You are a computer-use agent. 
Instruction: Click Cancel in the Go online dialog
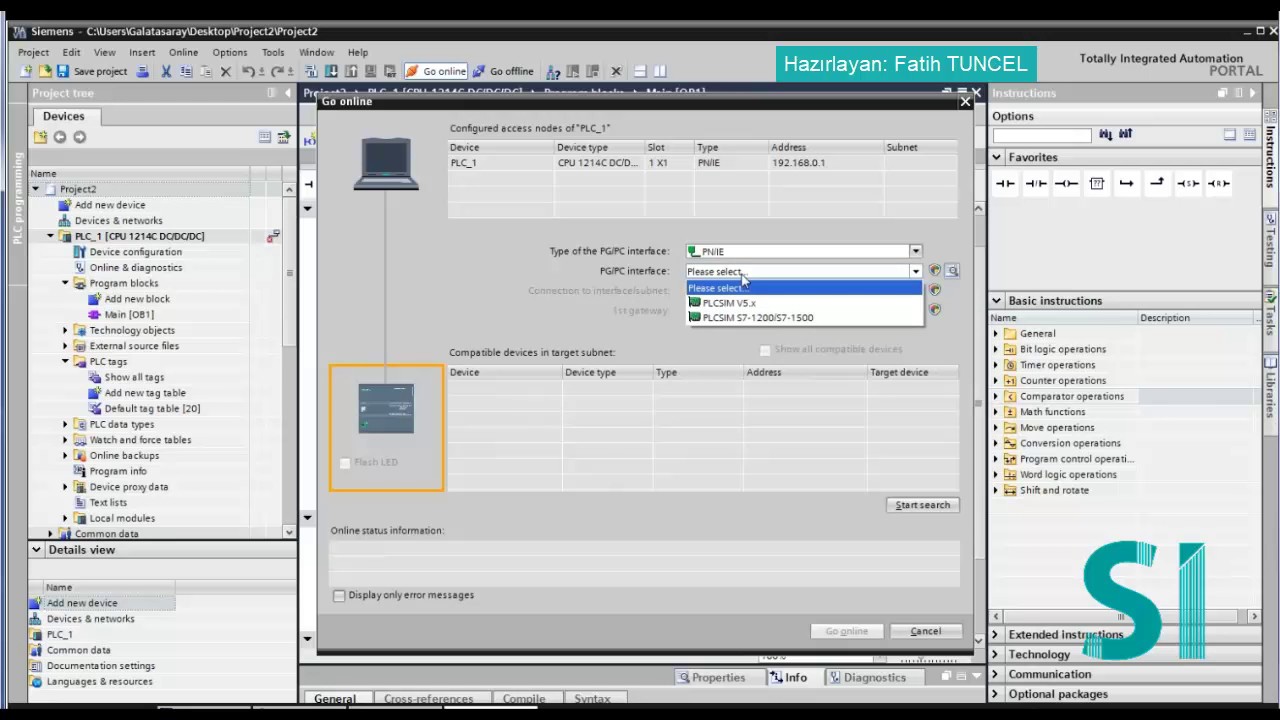925,631
